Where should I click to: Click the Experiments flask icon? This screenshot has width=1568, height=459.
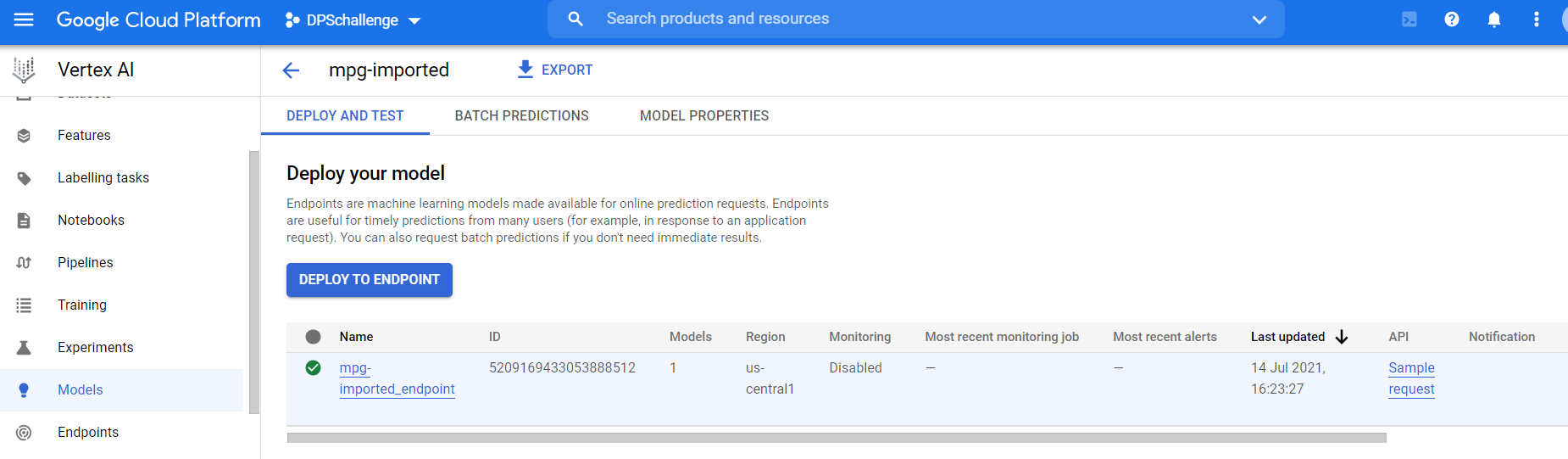click(x=24, y=348)
